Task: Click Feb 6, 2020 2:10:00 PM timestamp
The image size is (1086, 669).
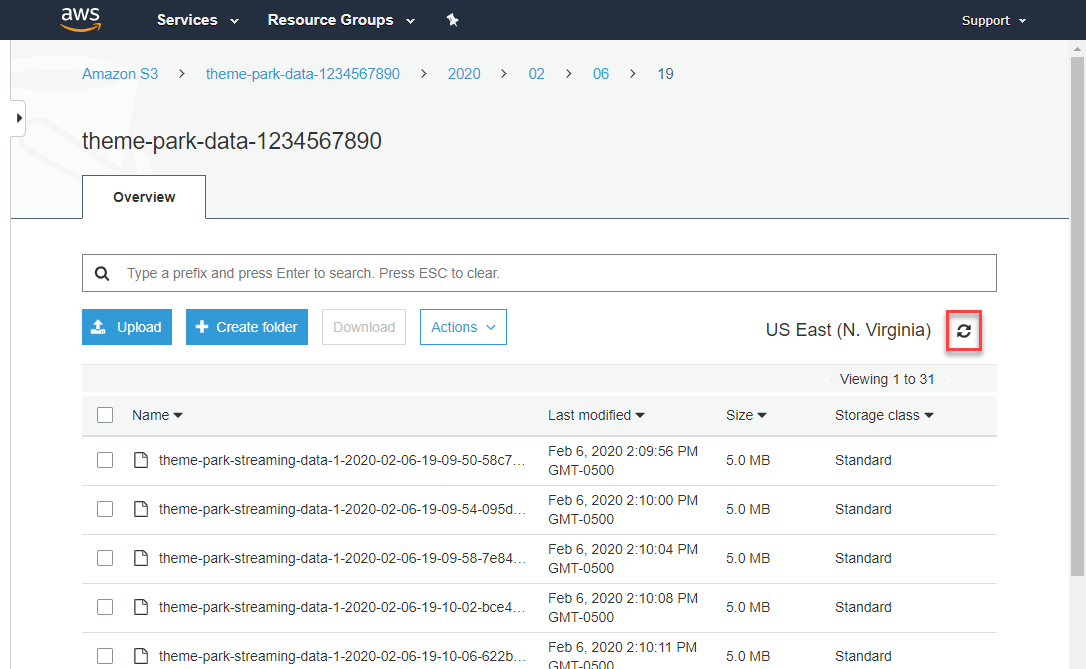Action: [x=623, y=510]
